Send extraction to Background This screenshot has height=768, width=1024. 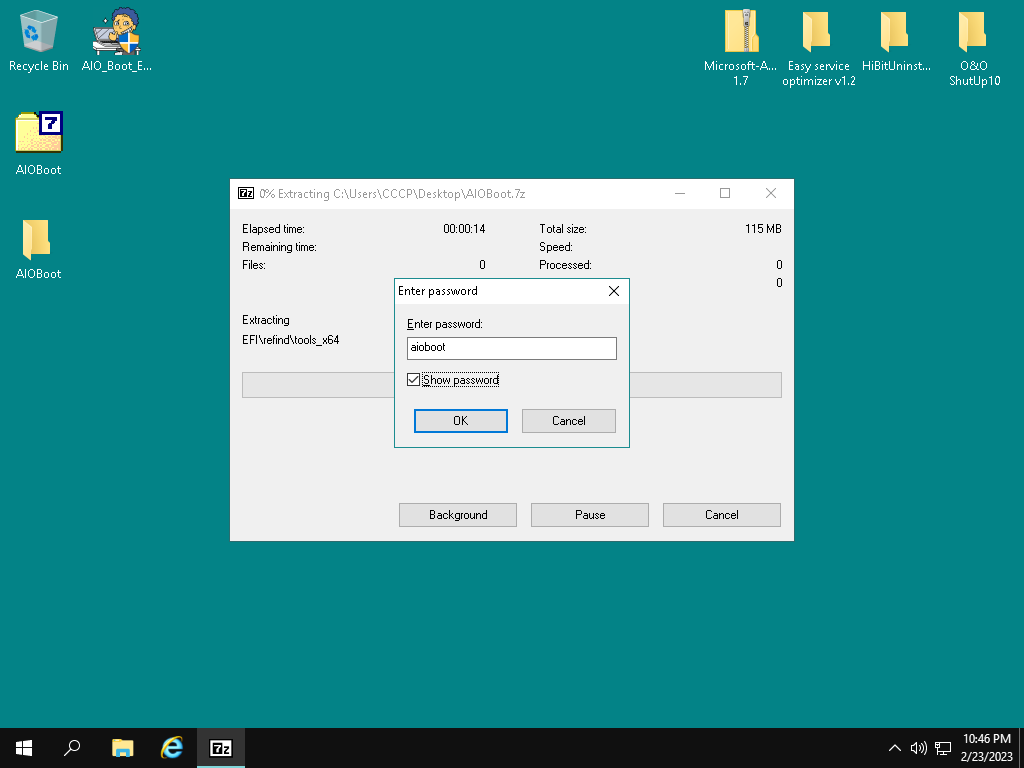tap(457, 515)
